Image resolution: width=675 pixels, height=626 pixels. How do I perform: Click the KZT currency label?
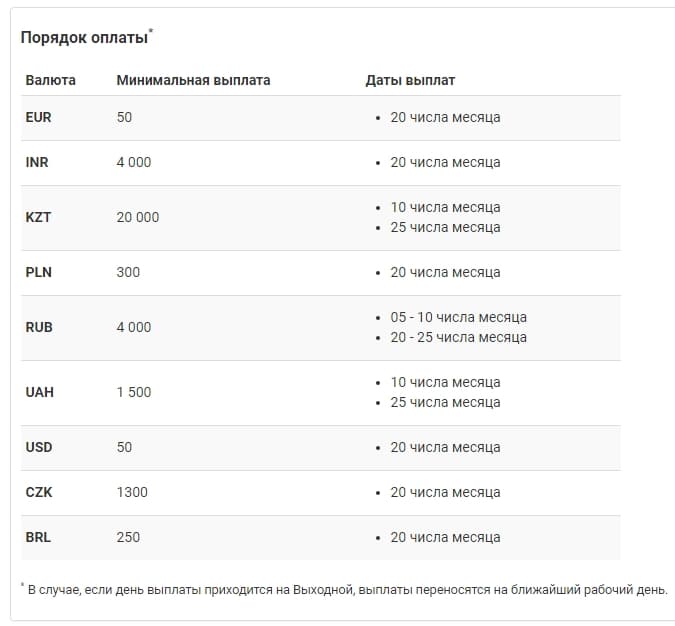pos(38,217)
